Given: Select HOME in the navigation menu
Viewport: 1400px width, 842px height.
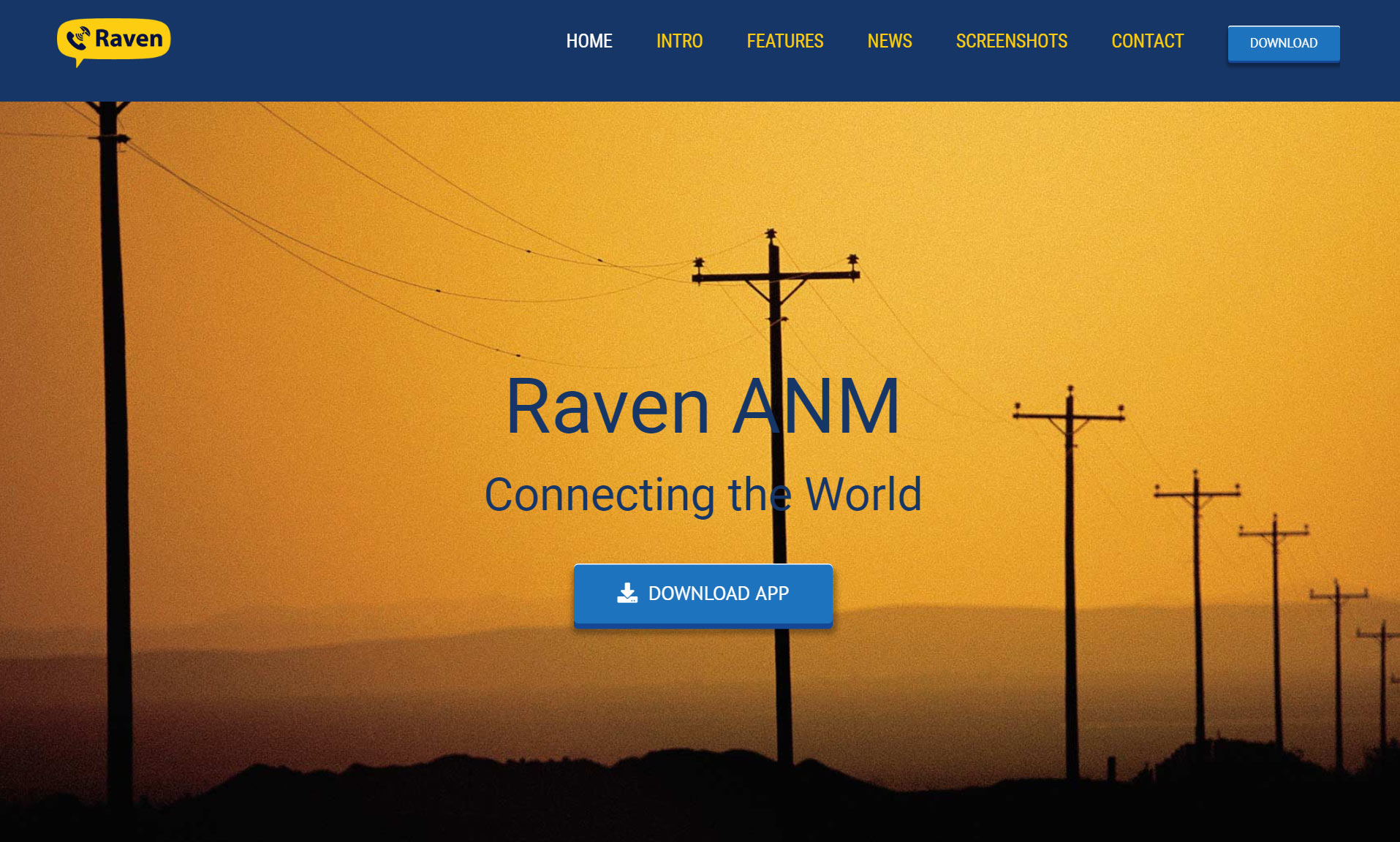Looking at the screenshot, I should pyautogui.click(x=589, y=42).
